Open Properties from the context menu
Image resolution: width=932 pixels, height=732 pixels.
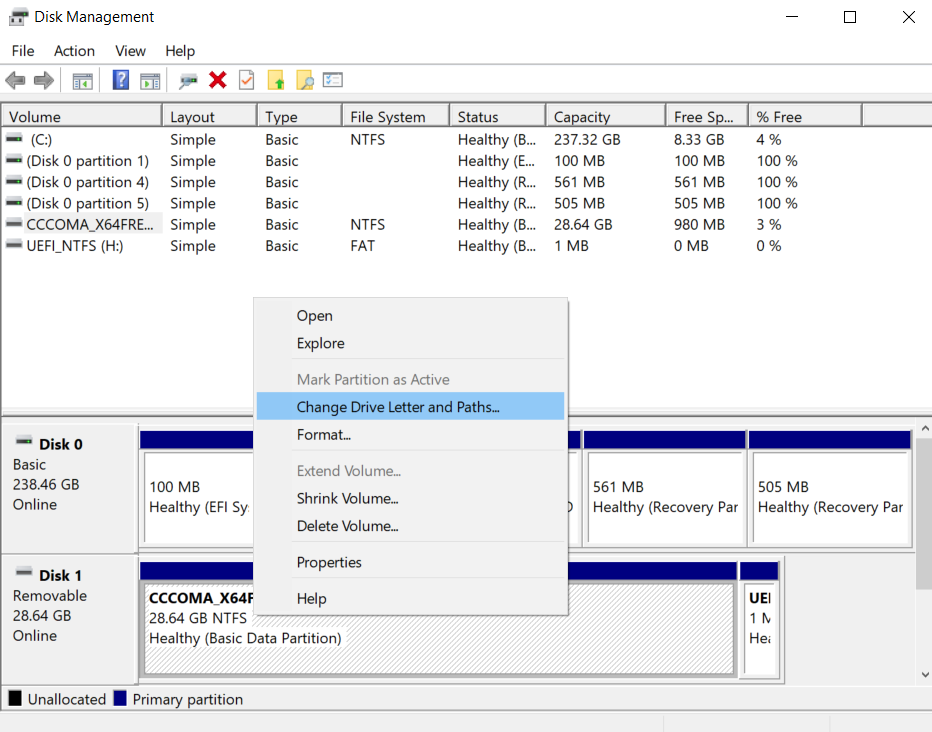click(329, 562)
